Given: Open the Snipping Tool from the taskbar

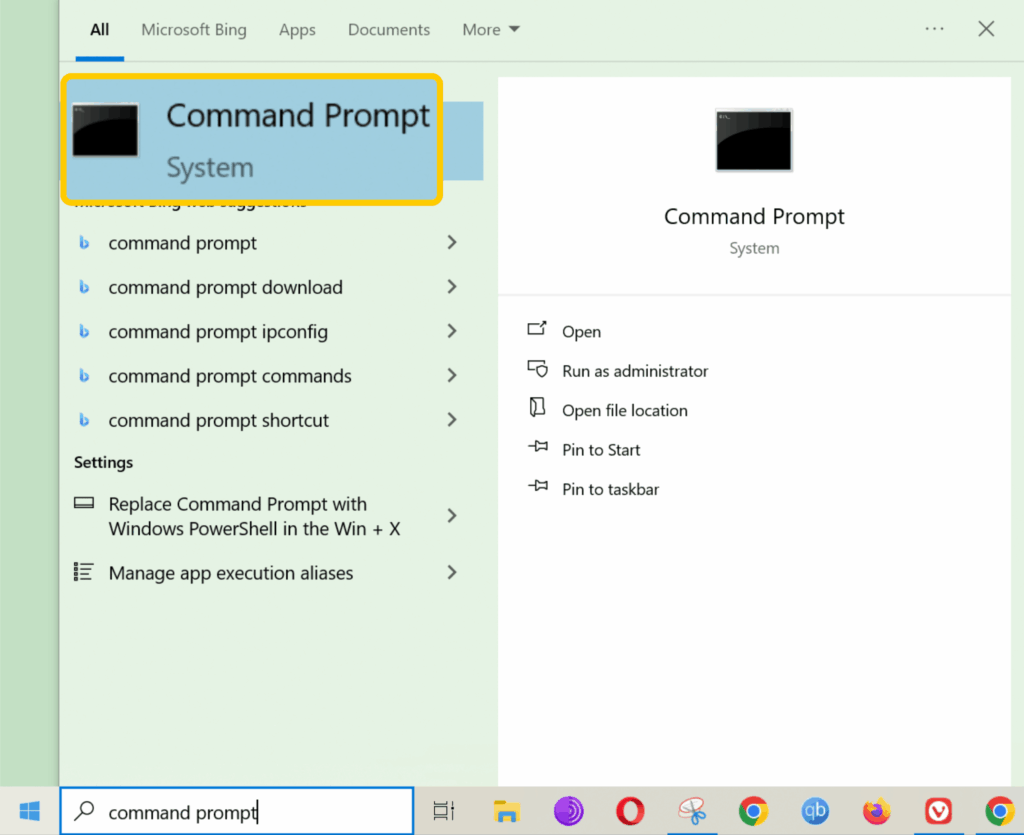Looking at the screenshot, I should click(x=692, y=811).
